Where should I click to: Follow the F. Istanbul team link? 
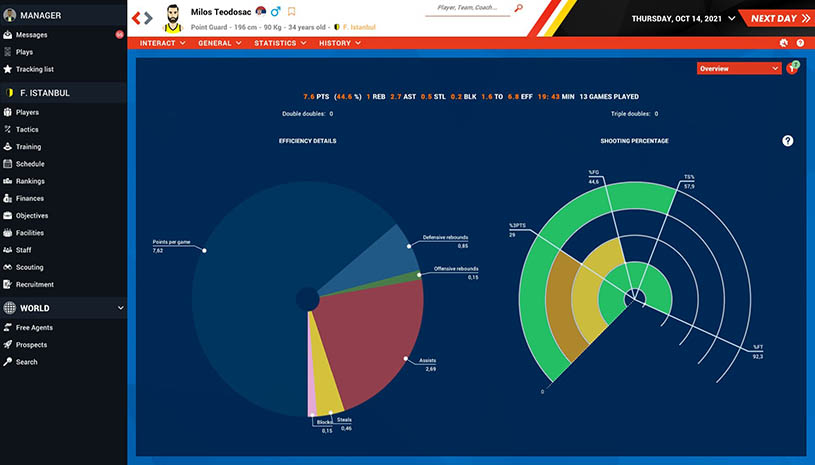[361, 27]
